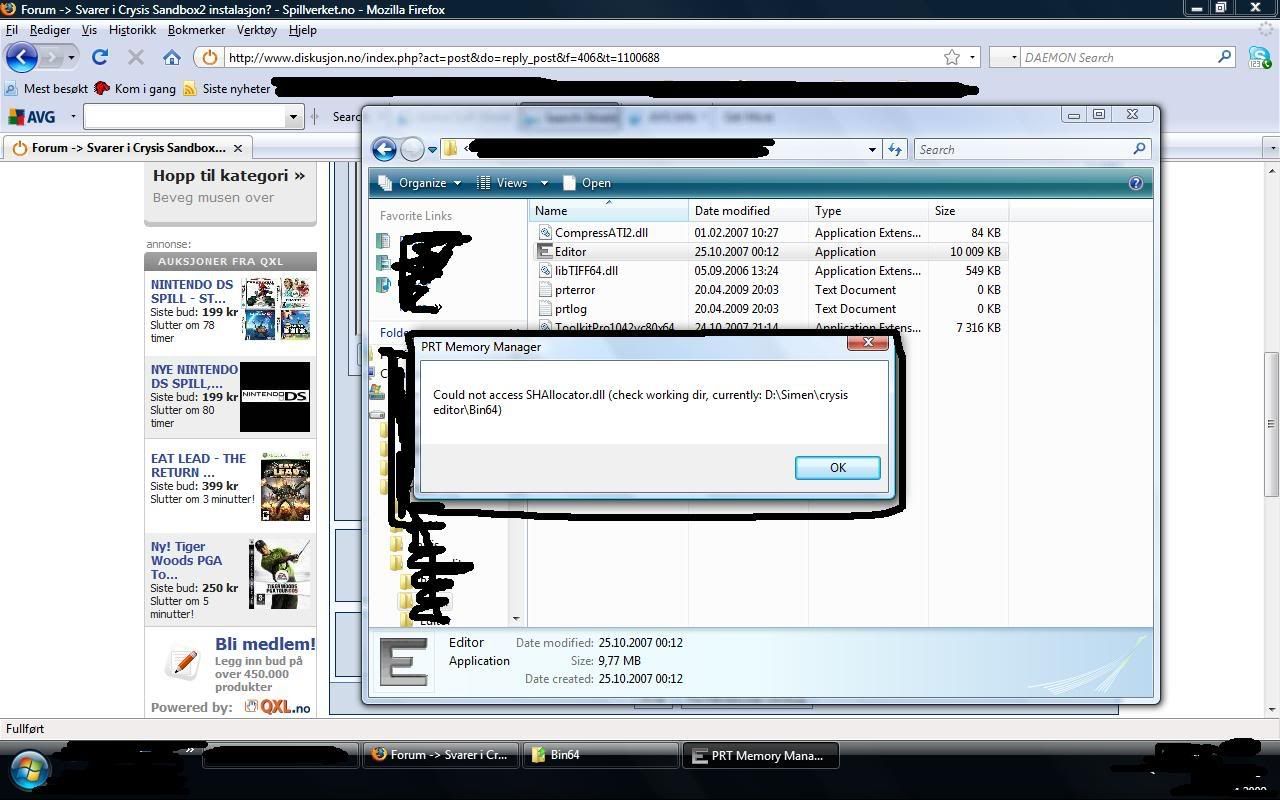Open Explorer recent pages dropdown arrow
The width and height of the screenshot is (1280, 800).
(432, 150)
